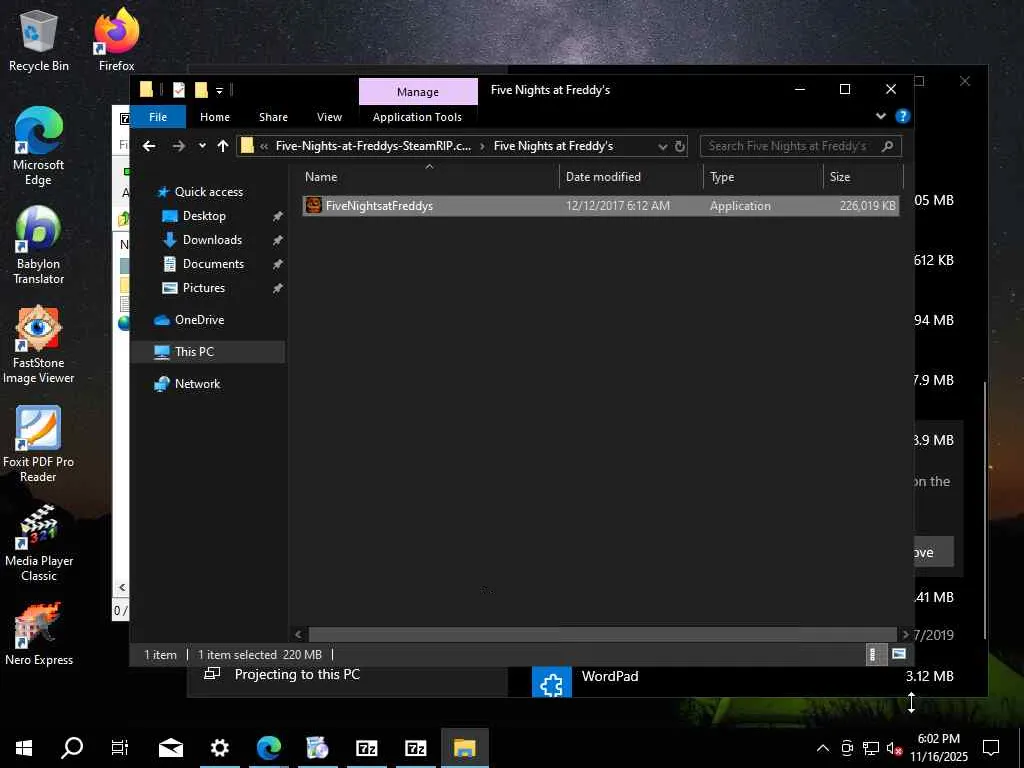
Task: Open Network in the navigation pane
Action: click(197, 384)
